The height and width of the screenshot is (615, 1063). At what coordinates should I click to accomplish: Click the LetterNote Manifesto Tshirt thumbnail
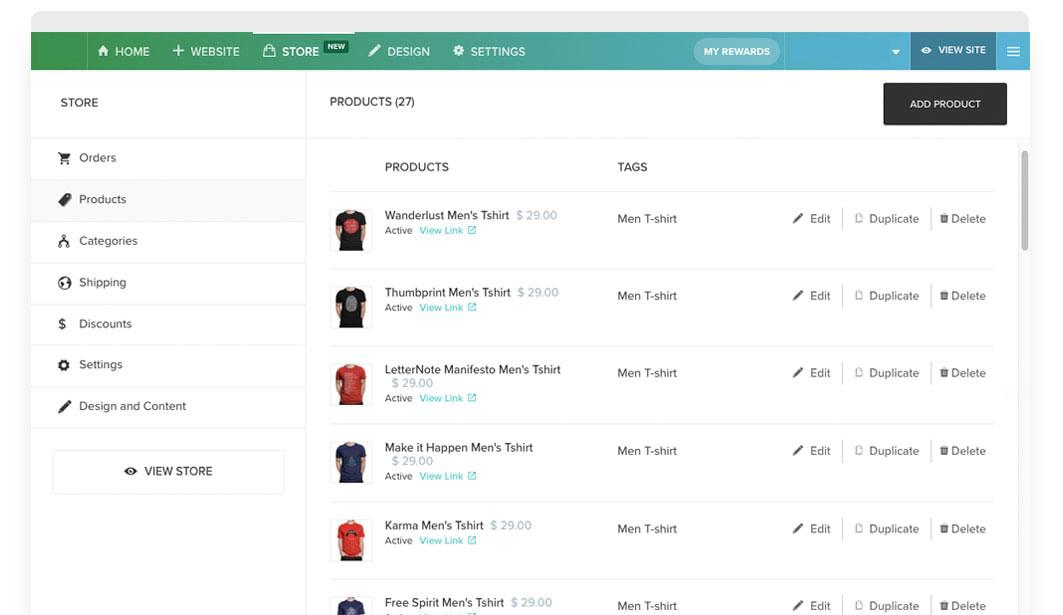pos(351,384)
